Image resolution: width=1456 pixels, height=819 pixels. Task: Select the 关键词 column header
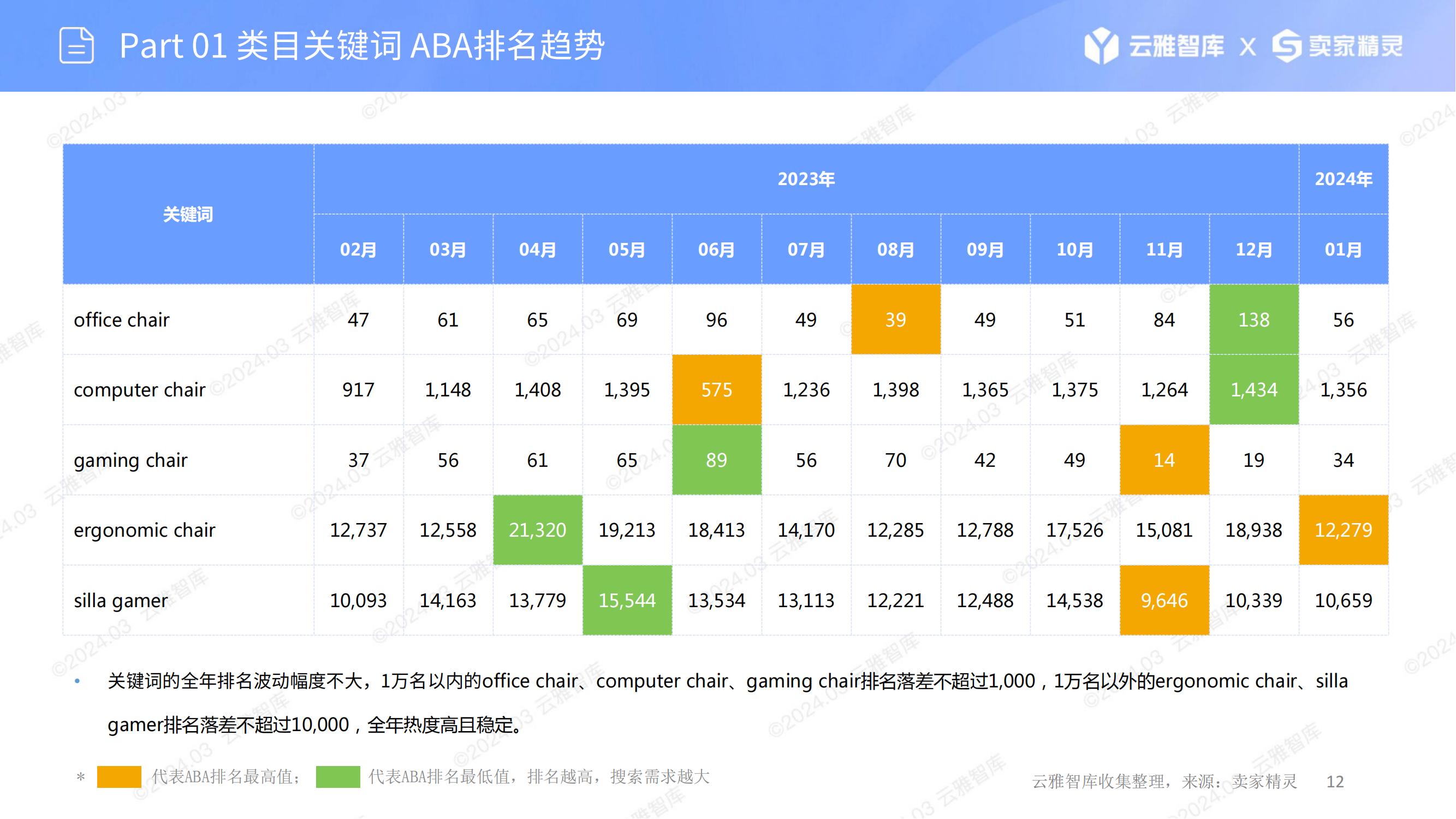click(188, 214)
